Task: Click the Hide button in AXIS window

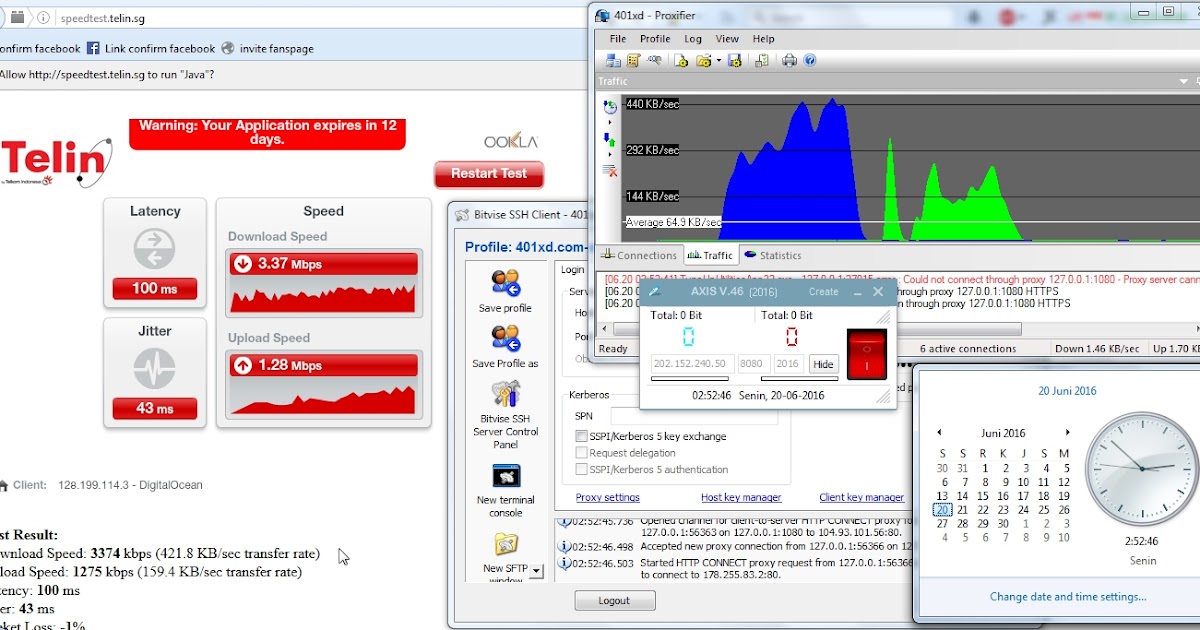Action: 823,364
